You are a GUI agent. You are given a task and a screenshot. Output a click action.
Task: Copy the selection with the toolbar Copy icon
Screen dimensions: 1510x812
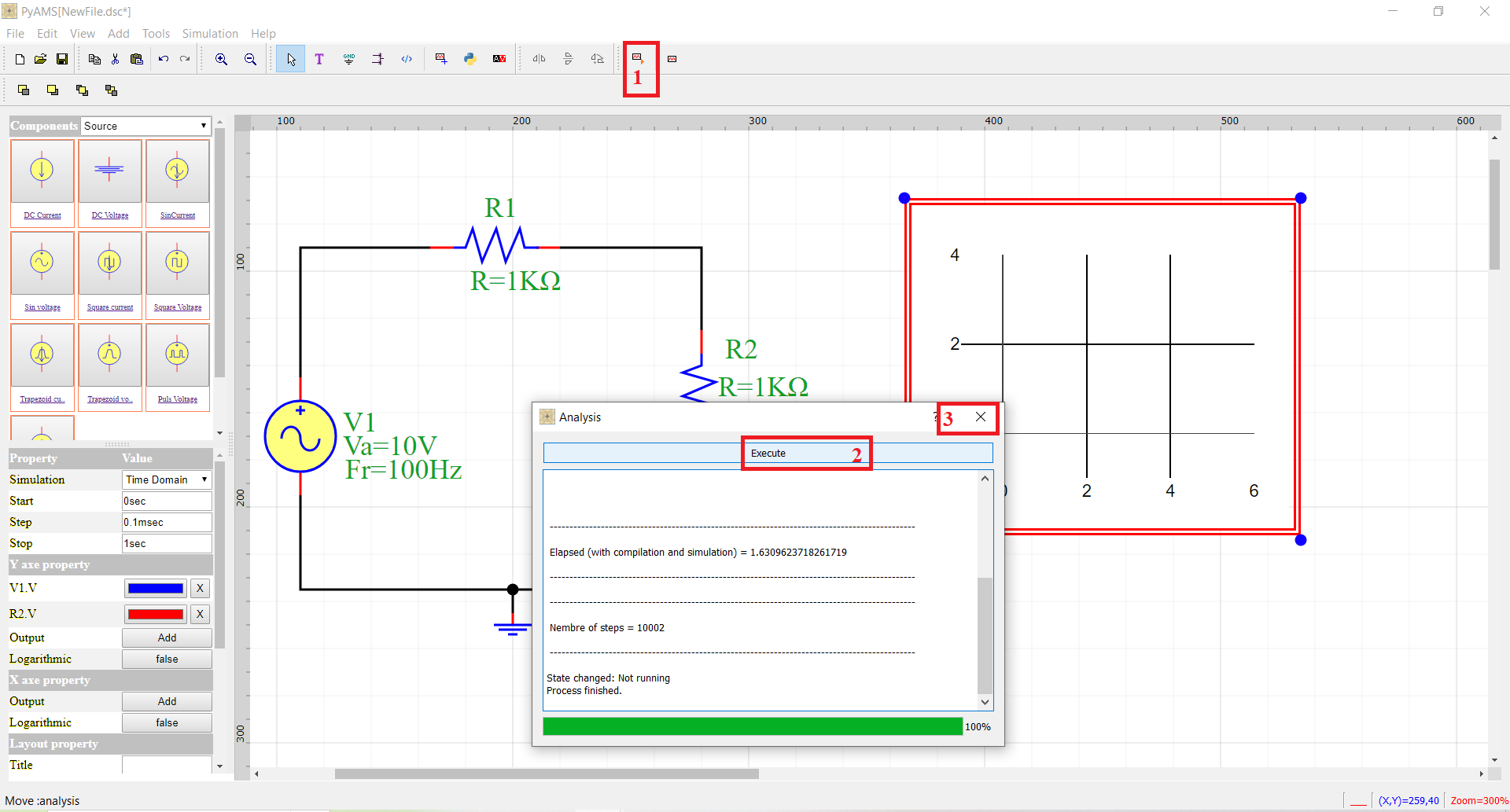94,59
